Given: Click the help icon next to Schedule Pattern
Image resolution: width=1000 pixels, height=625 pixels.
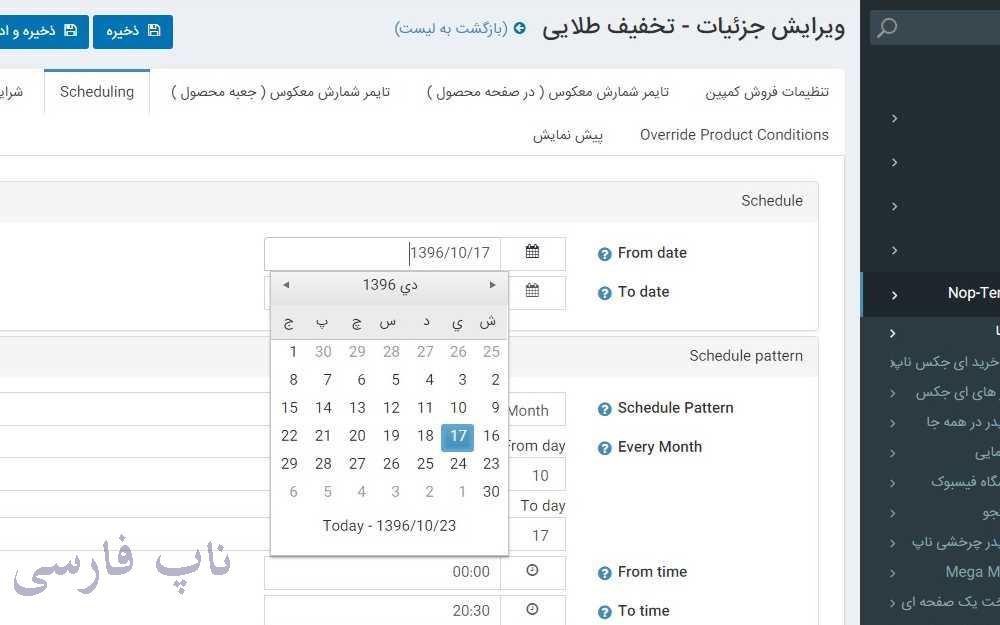Looking at the screenshot, I should tap(605, 408).
